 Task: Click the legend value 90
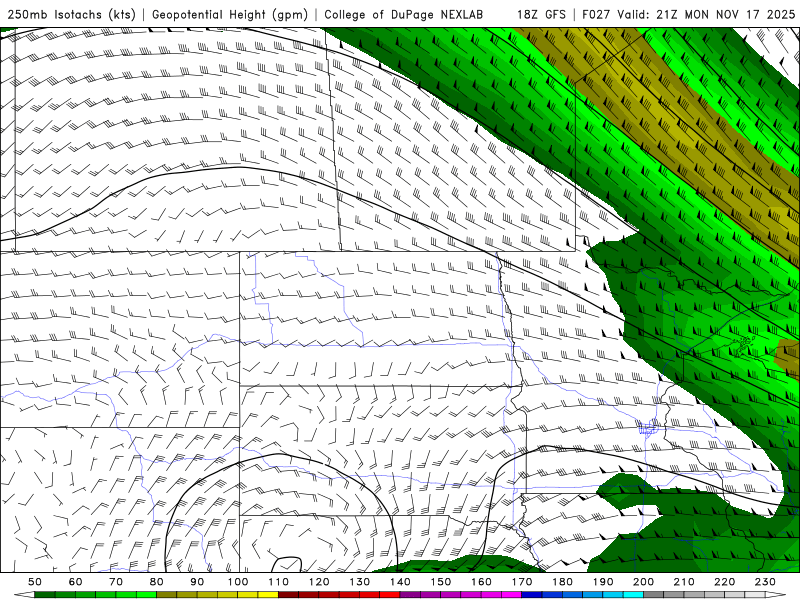tap(197, 582)
